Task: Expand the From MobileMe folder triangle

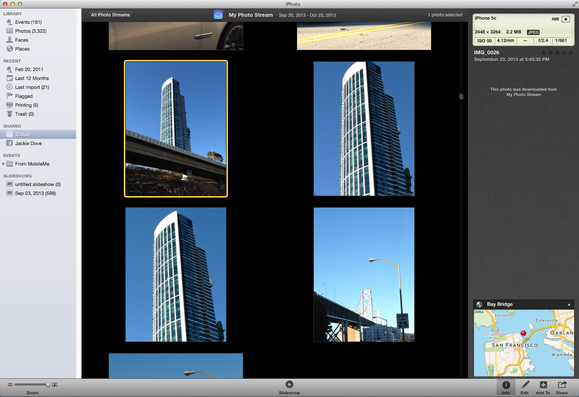Action: coord(3,164)
